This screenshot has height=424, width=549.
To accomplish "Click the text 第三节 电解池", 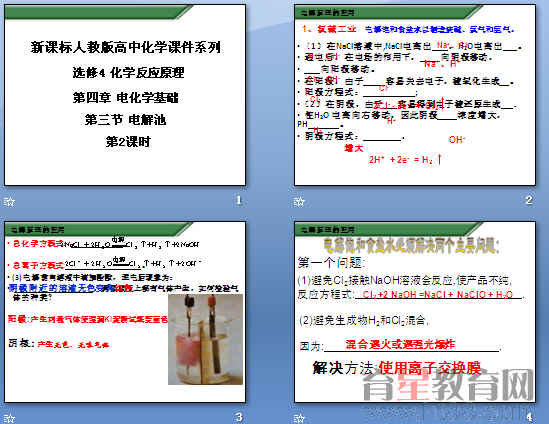I will pyautogui.click(x=125, y=120).
